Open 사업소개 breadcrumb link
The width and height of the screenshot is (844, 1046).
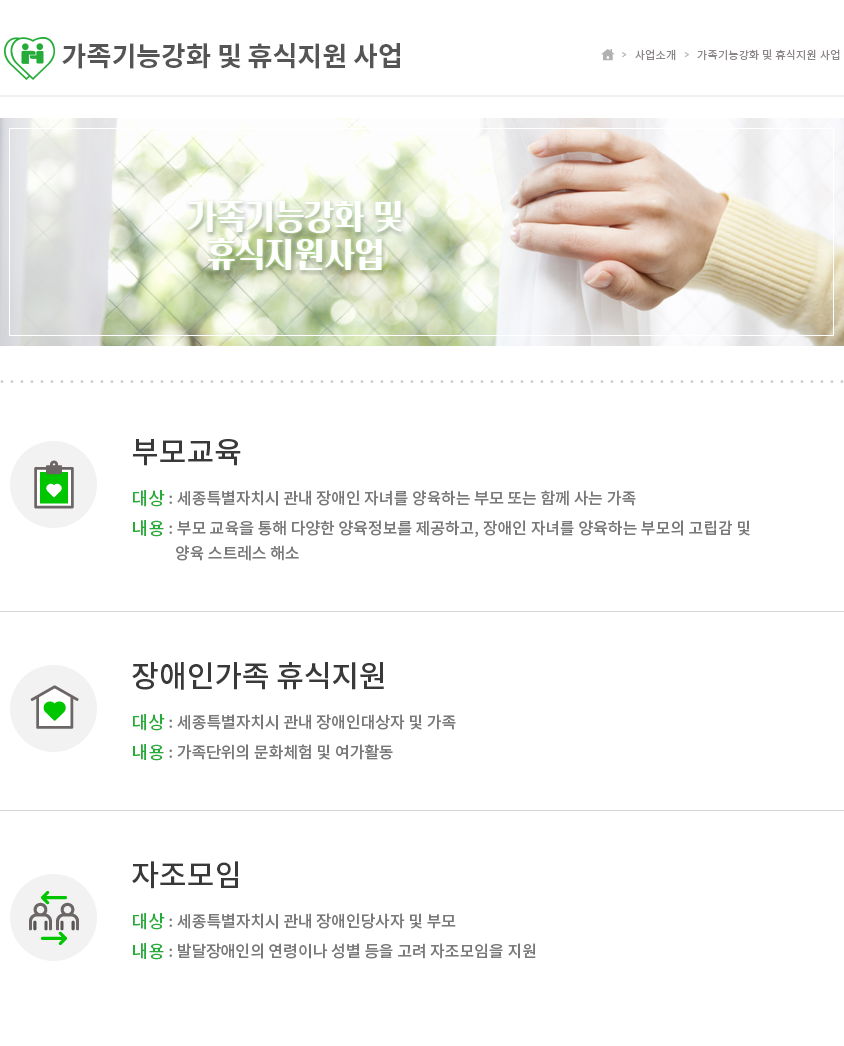coord(655,55)
